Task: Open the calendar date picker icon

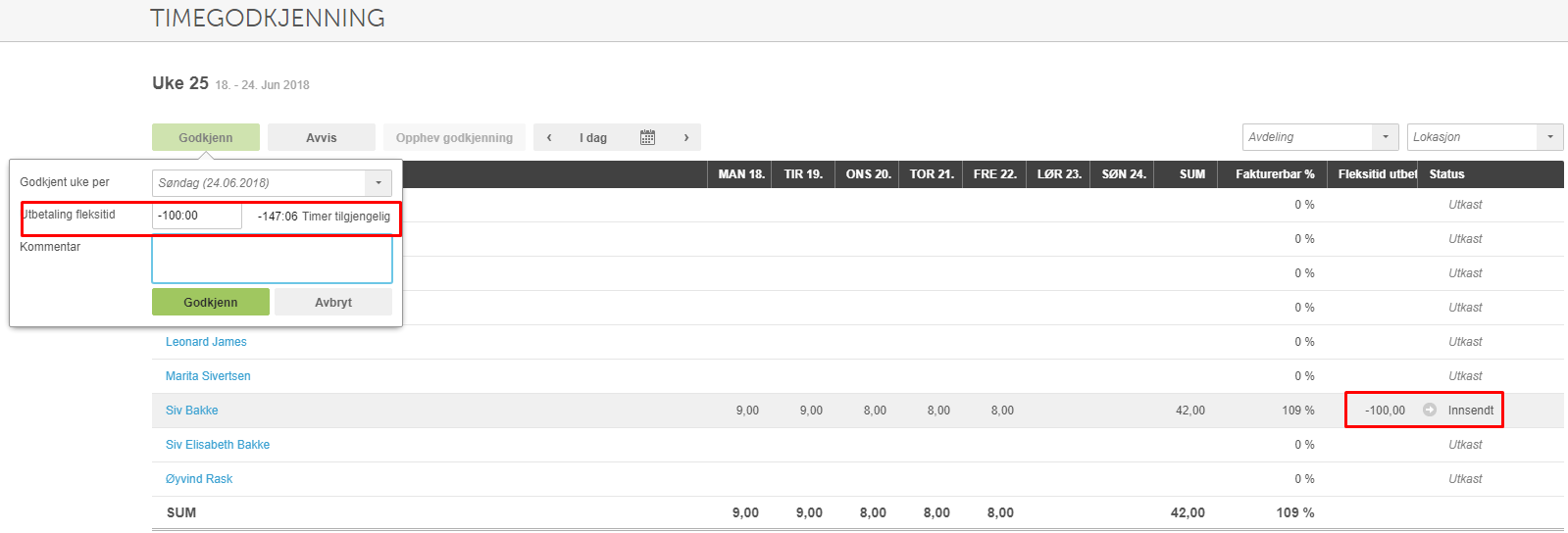Action: (647, 137)
